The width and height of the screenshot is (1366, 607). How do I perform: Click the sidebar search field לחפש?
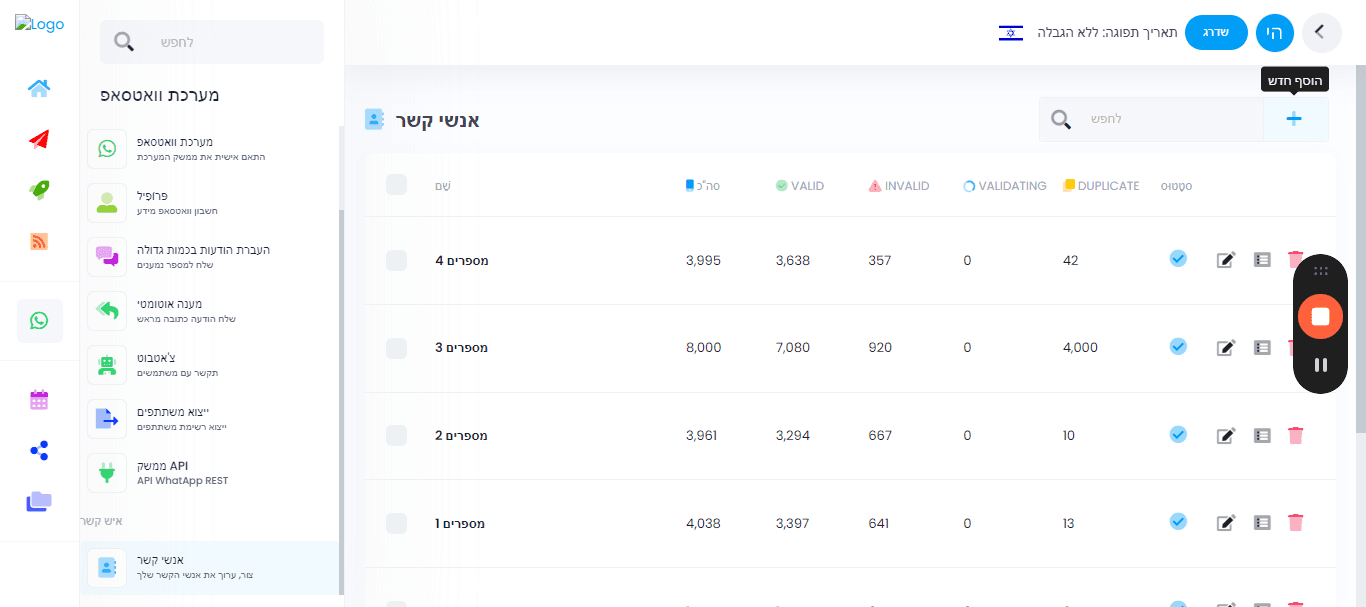[212, 42]
